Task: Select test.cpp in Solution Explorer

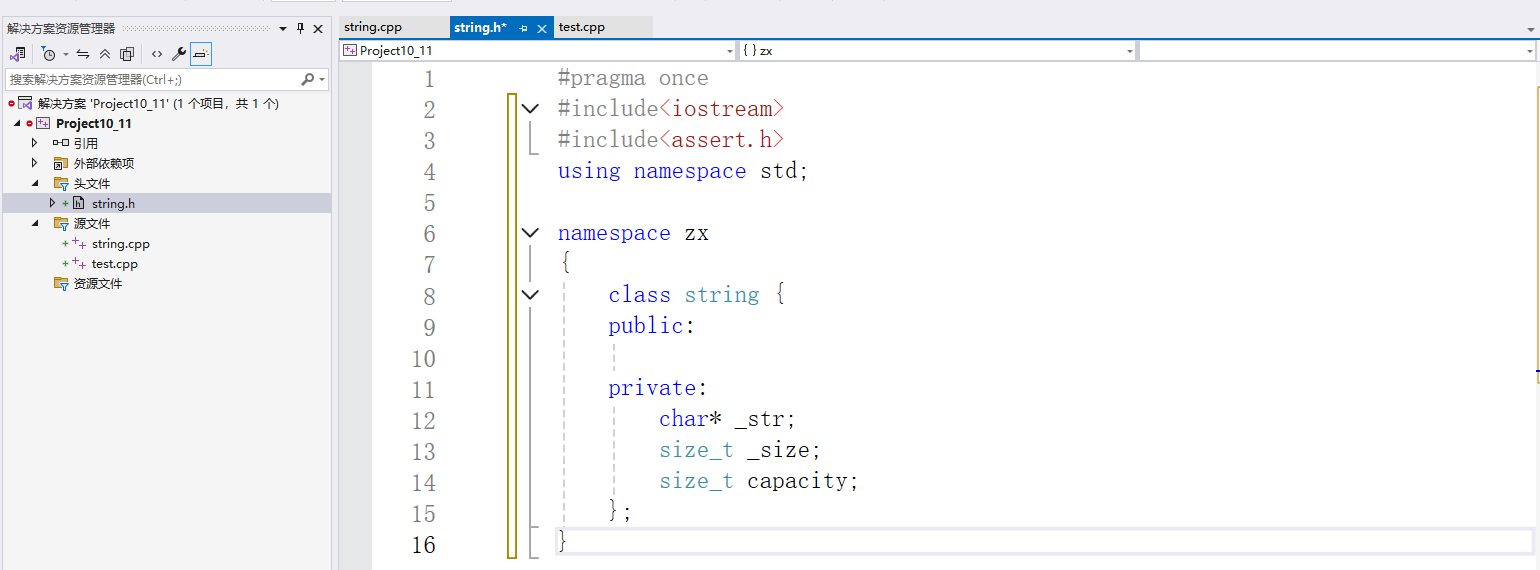Action: click(x=115, y=264)
